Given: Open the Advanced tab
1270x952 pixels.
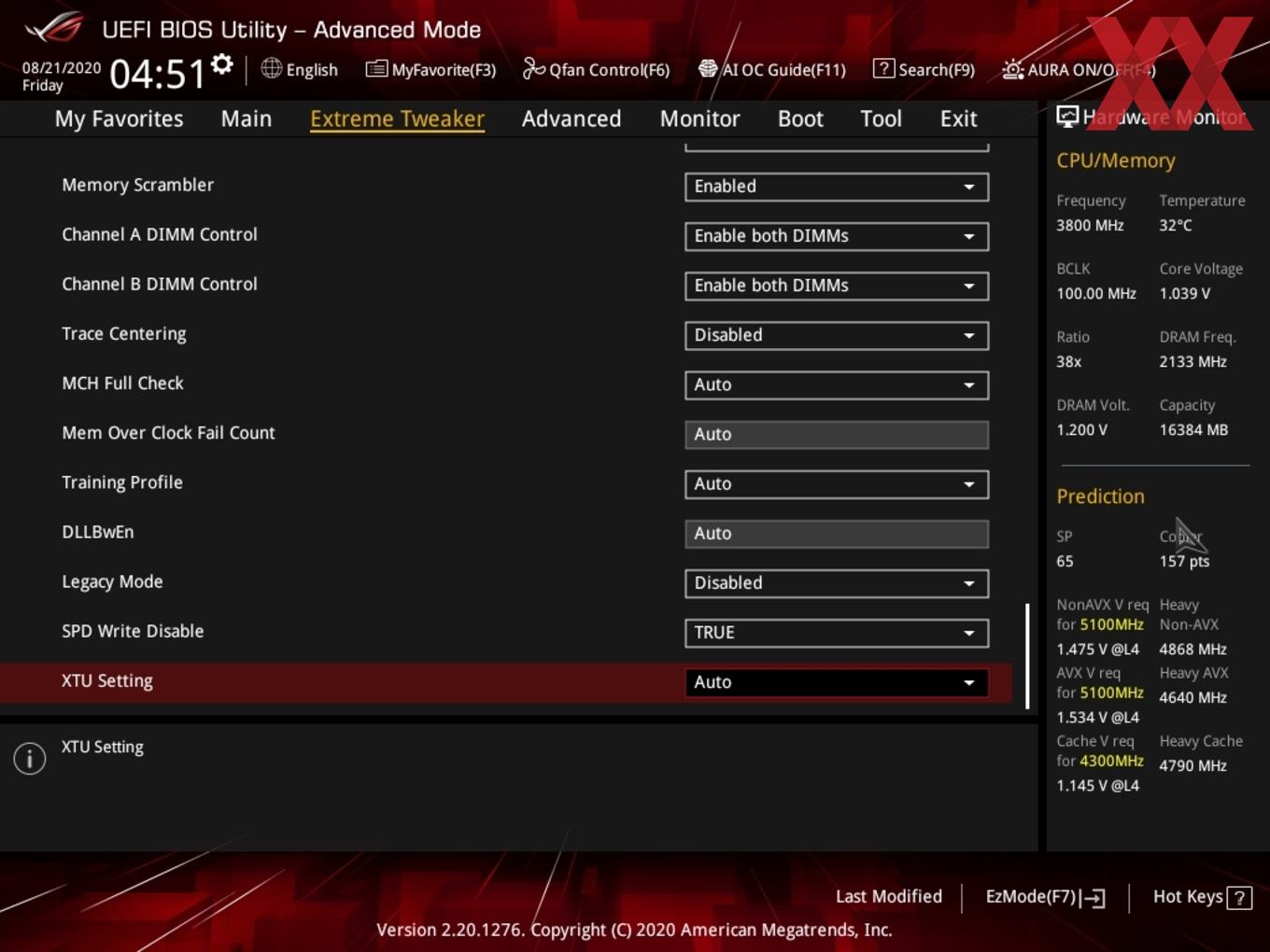Looking at the screenshot, I should [x=571, y=119].
